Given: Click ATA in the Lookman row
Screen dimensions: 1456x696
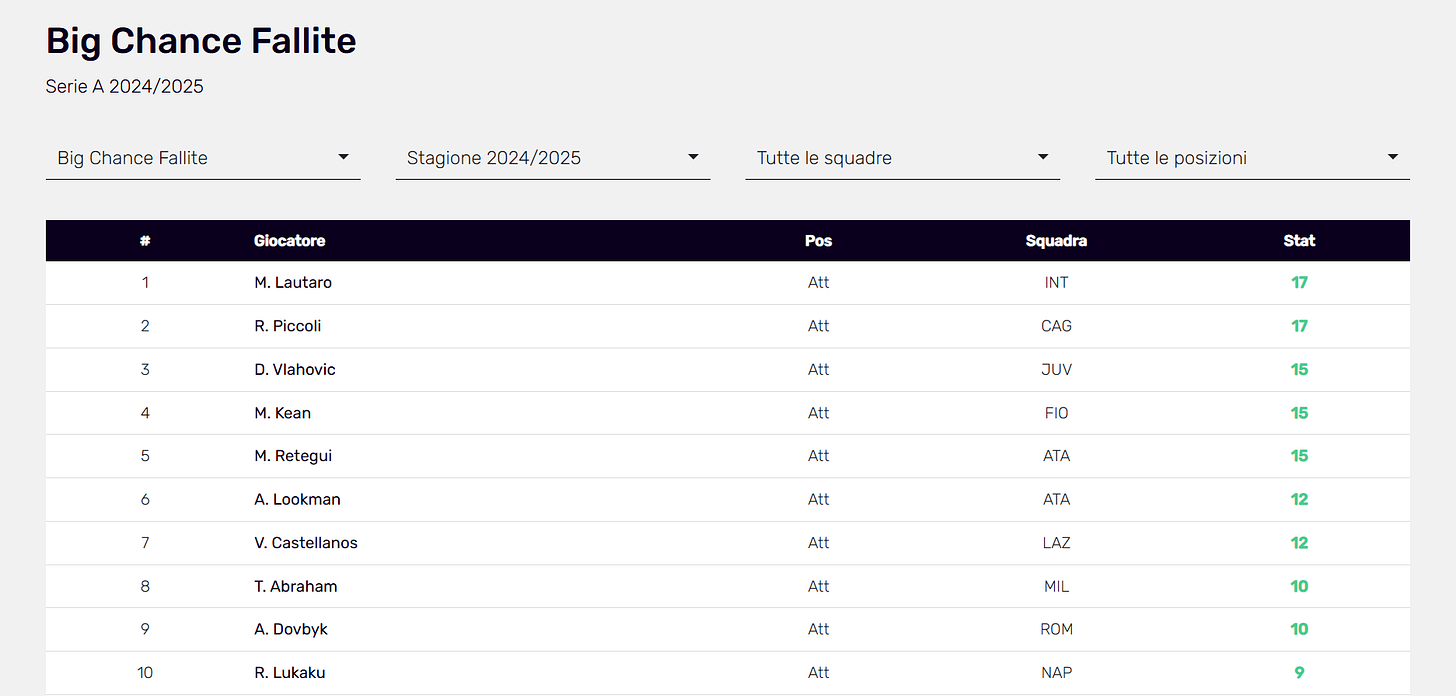Looking at the screenshot, I should pyautogui.click(x=1056, y=500).
